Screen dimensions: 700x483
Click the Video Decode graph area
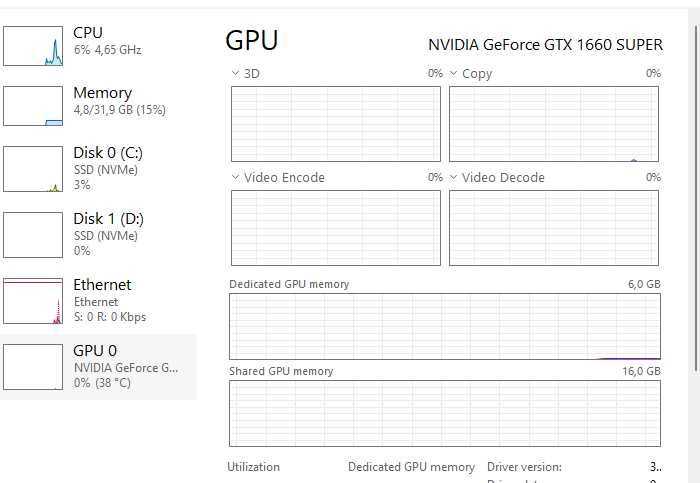553,228
